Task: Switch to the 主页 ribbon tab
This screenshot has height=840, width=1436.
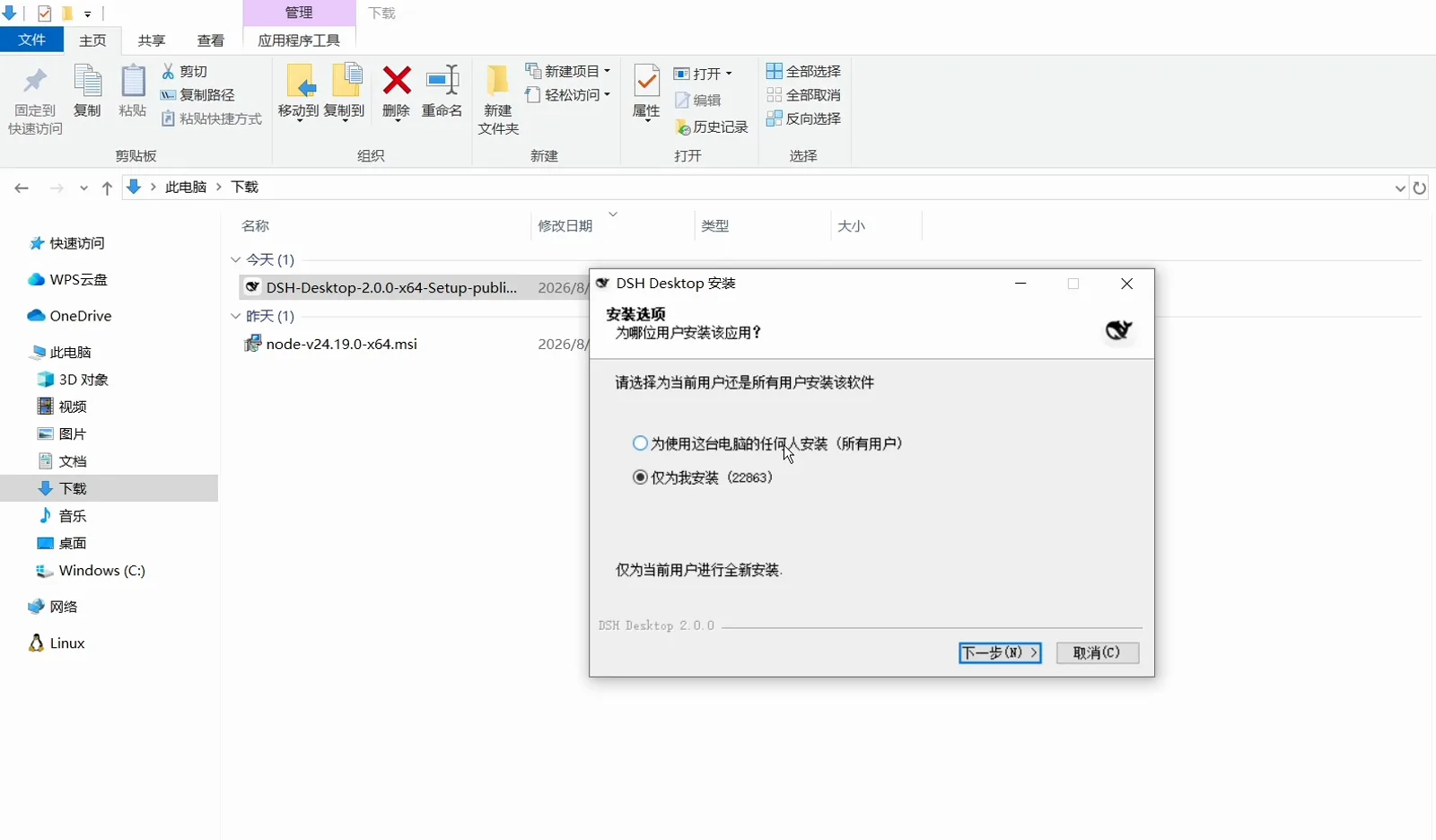Action: point(92,40)
